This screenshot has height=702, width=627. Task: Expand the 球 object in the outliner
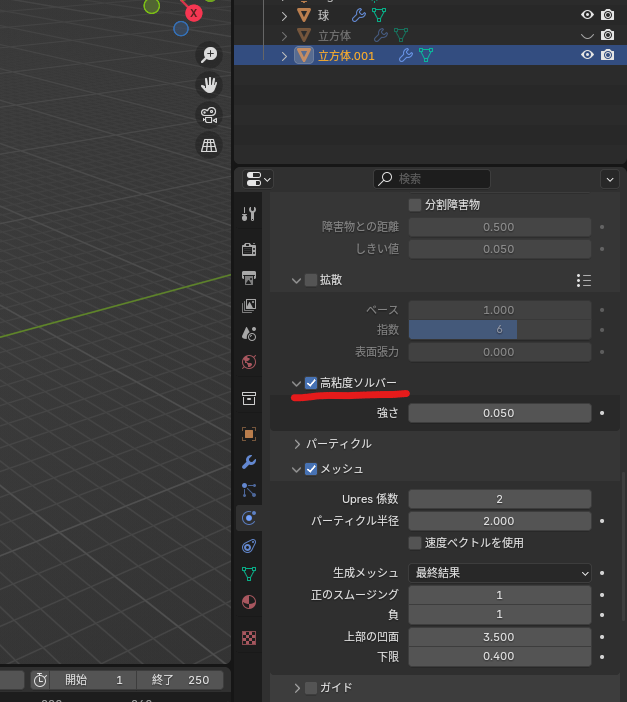click(284, 15)
